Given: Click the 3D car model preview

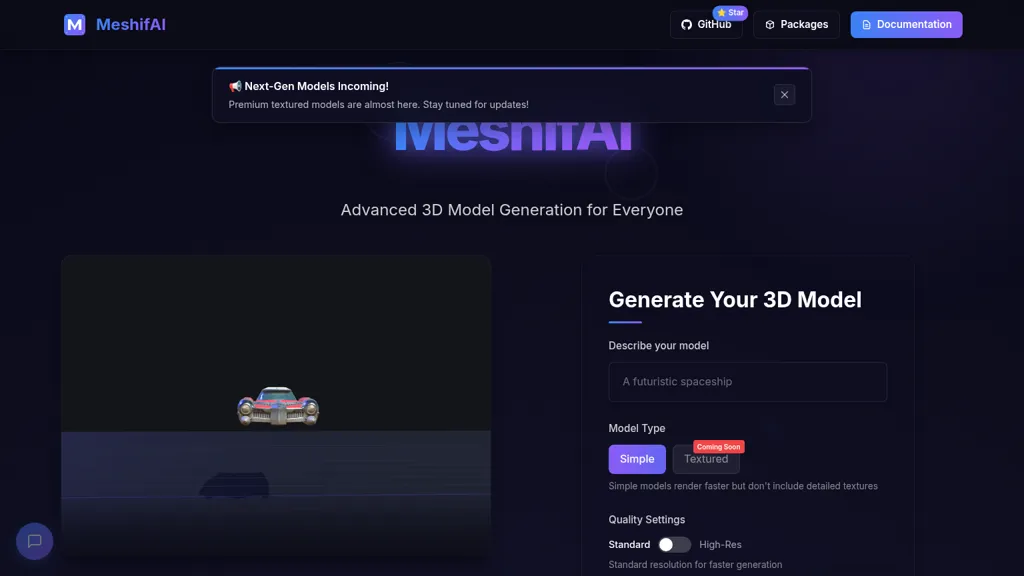Looking at the screenshot, I should (278, 406).
